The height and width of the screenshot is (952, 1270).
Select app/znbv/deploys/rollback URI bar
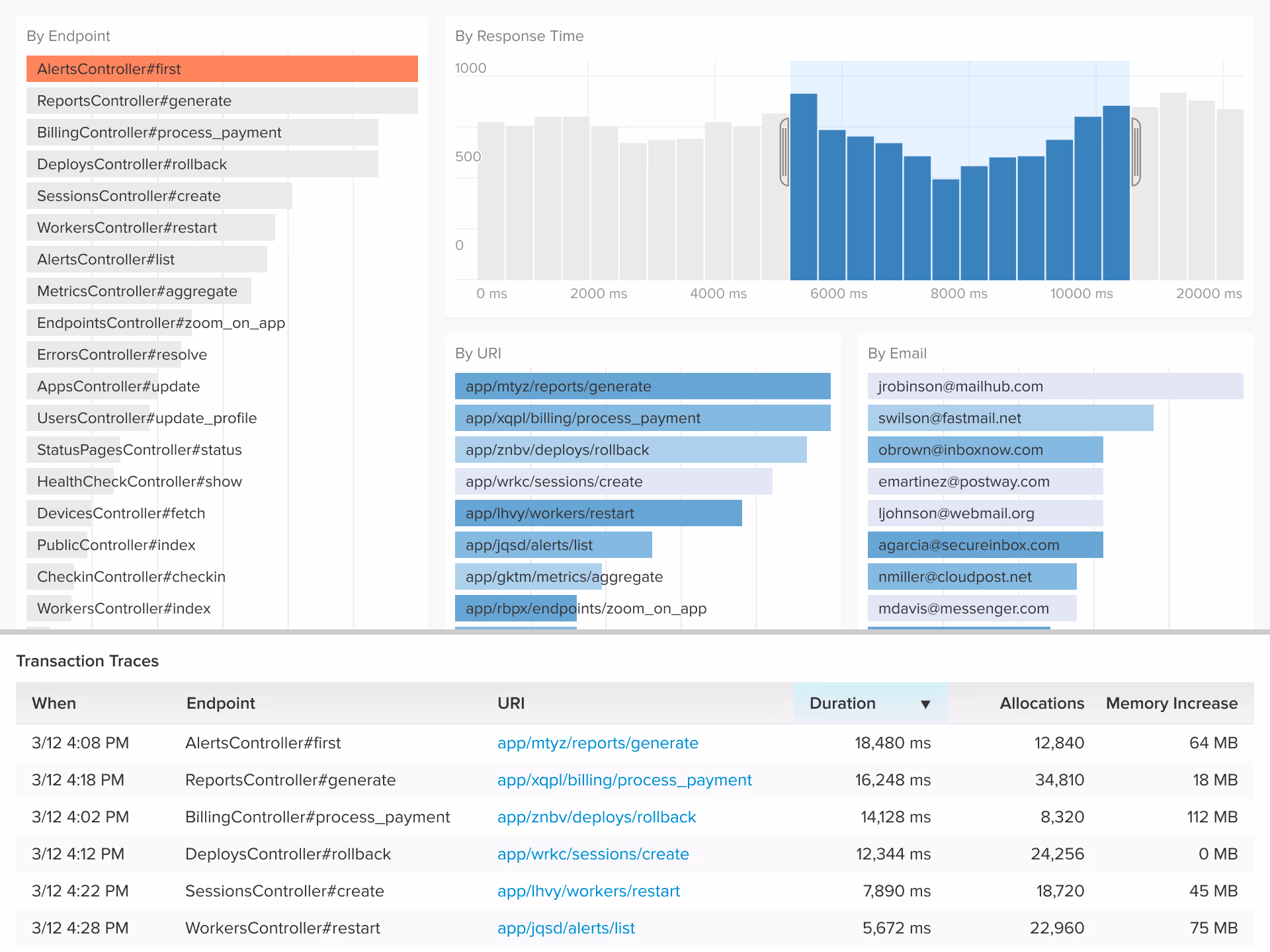pos(630,450)
